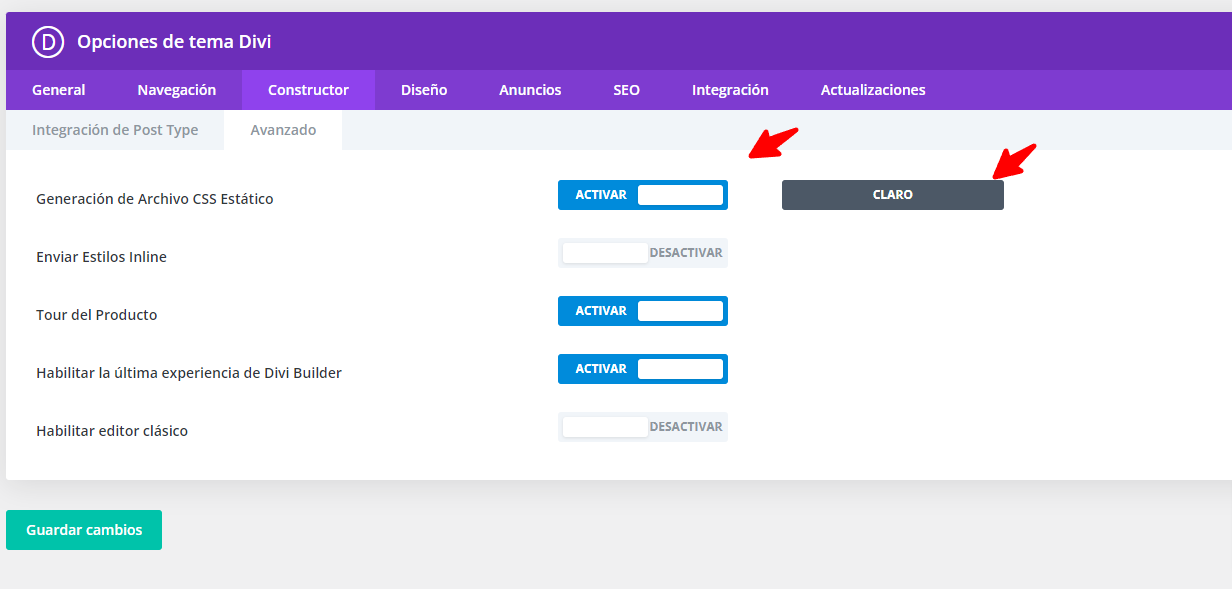The width and height of the screenshot is (1232, 589).
Task: Enable the Habilitar editor clásico switch
Action: pos(643,427)
